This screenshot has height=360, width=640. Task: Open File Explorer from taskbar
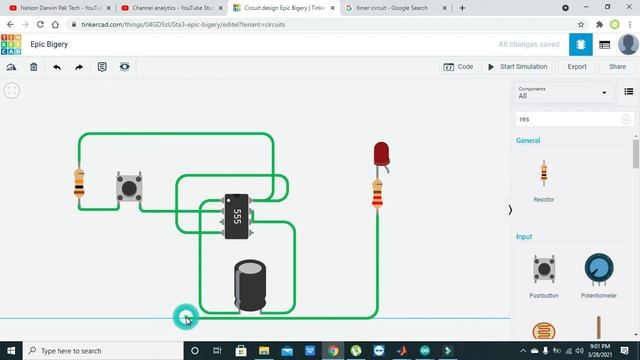[x=264, y=351]
